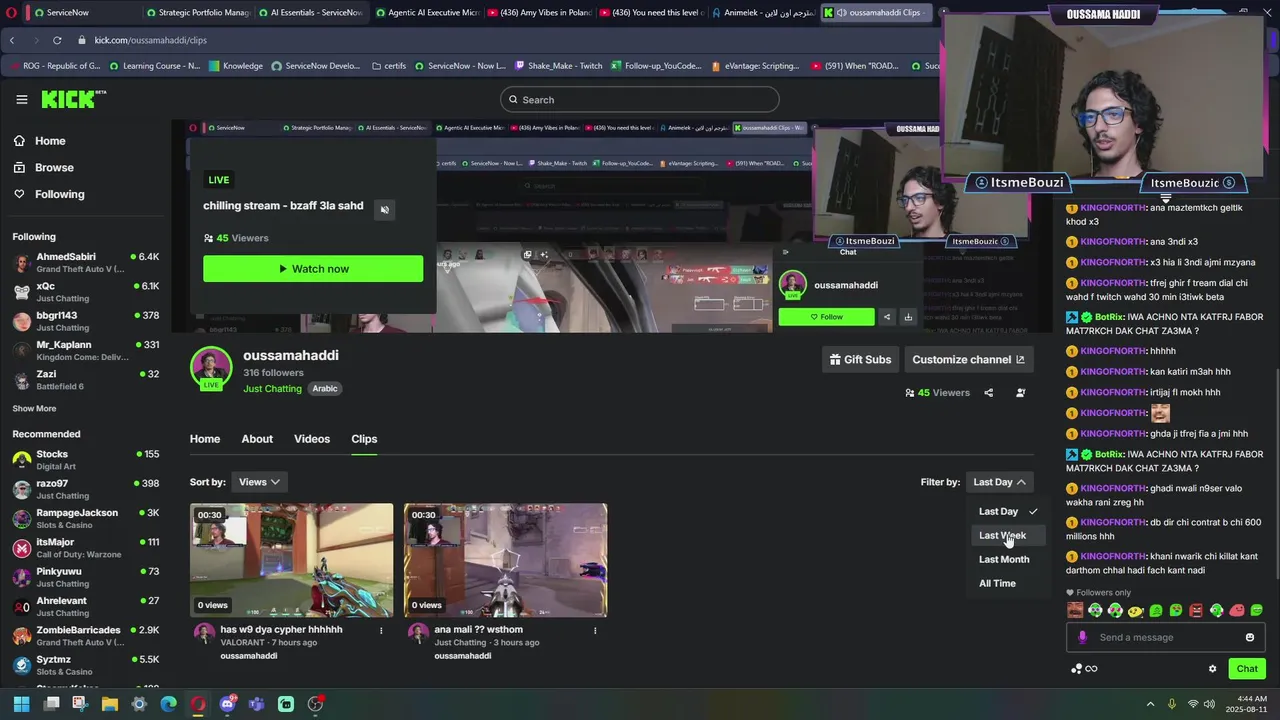
Task: Open RampageJackson recommended channel
Action: [86, 519]
